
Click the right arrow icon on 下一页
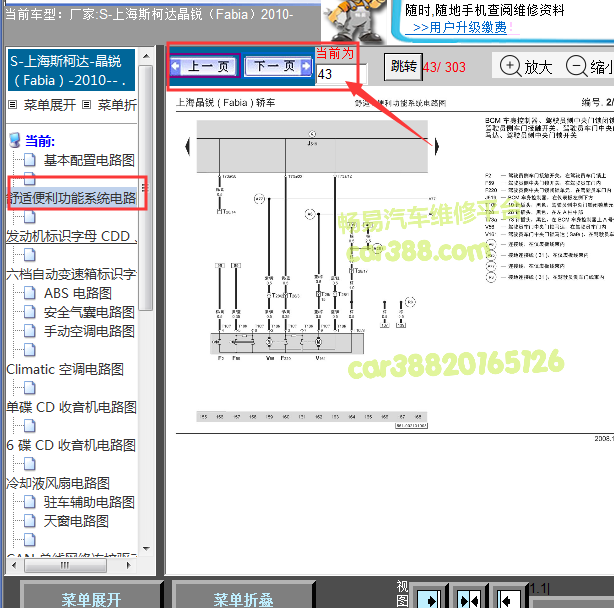click(306, 66)
